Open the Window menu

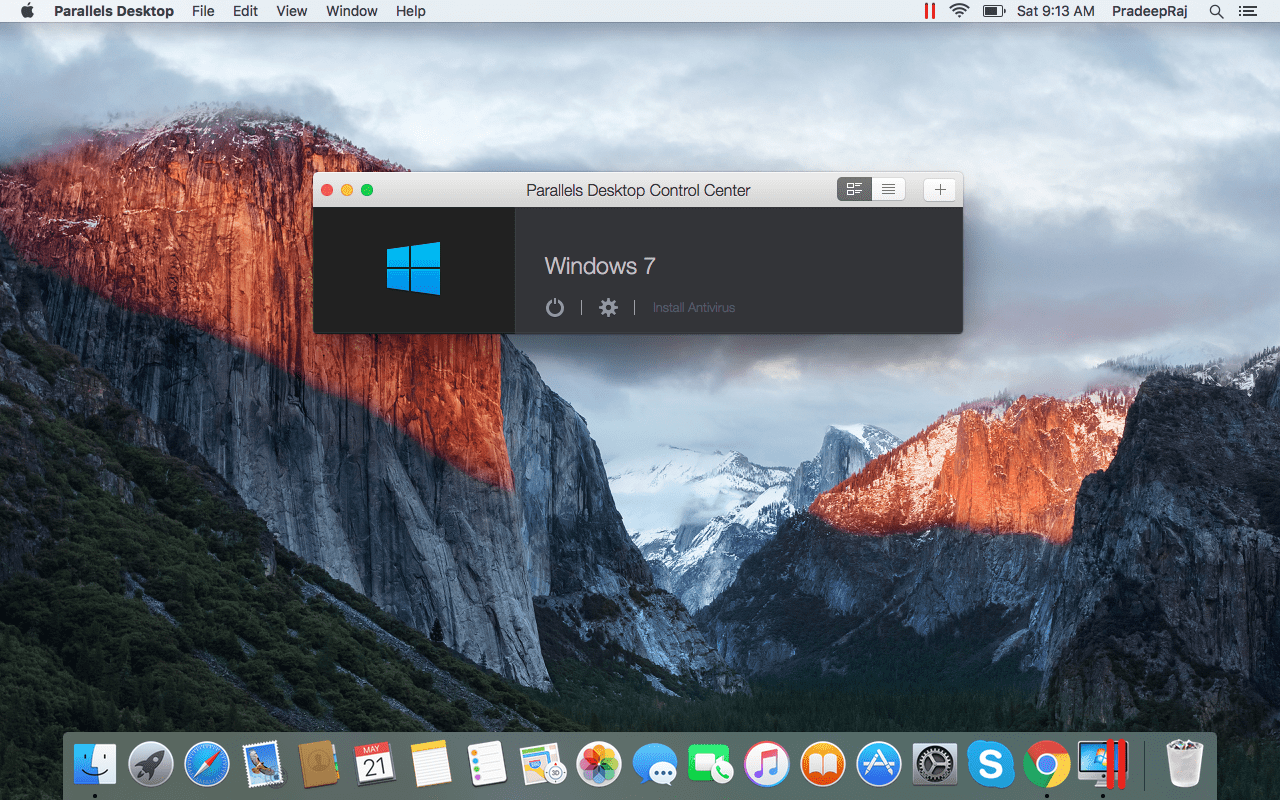click(x=352, y=11)
